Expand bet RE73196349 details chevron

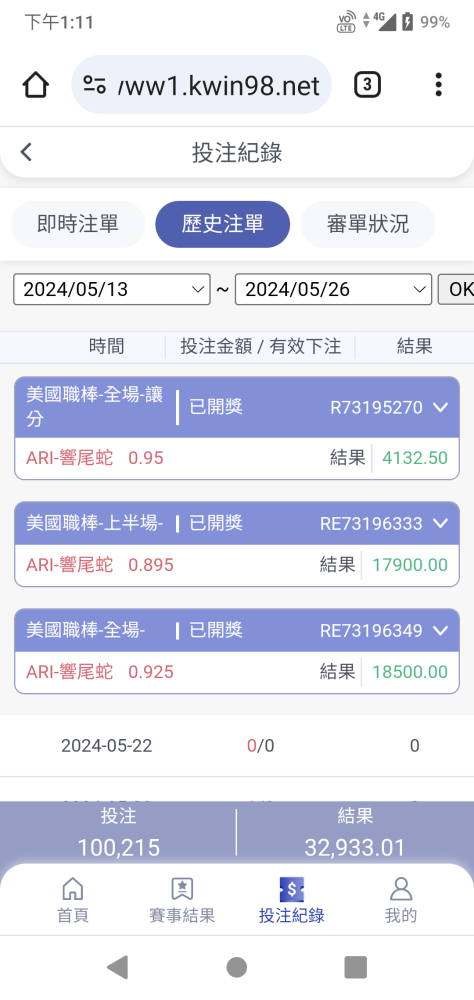pos(440,631)
